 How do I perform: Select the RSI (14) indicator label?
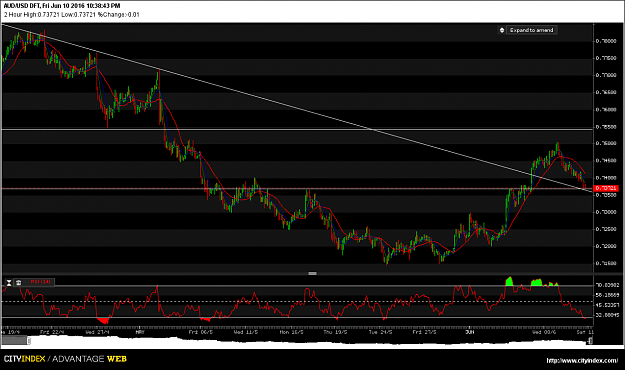point(40,282)
